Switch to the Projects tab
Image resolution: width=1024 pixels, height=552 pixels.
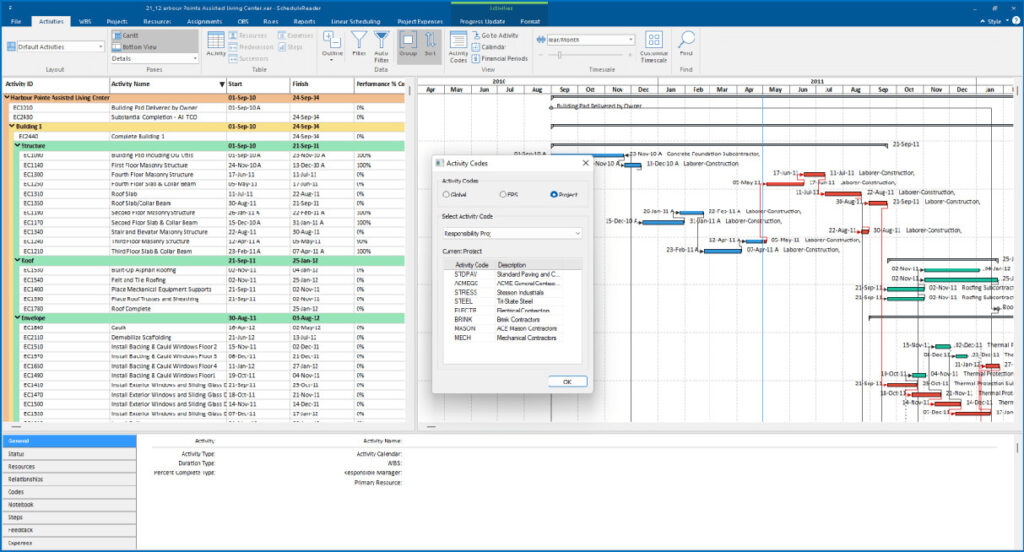(x=117, y=22)
